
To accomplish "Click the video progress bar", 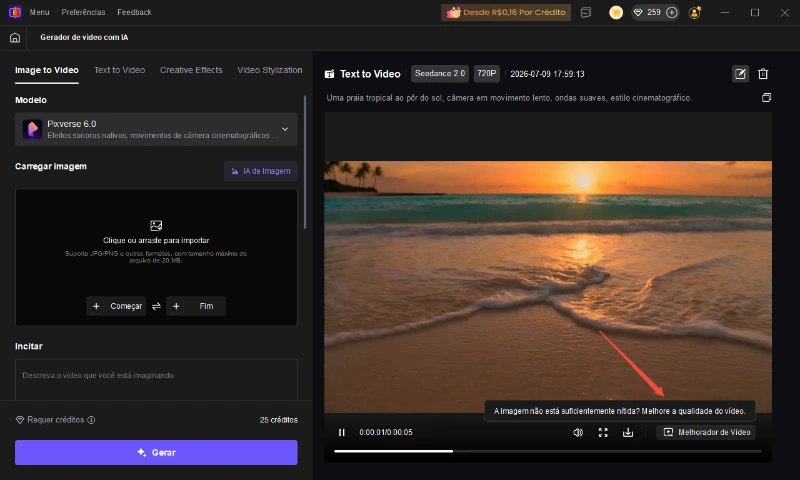I will coord(548,451).
